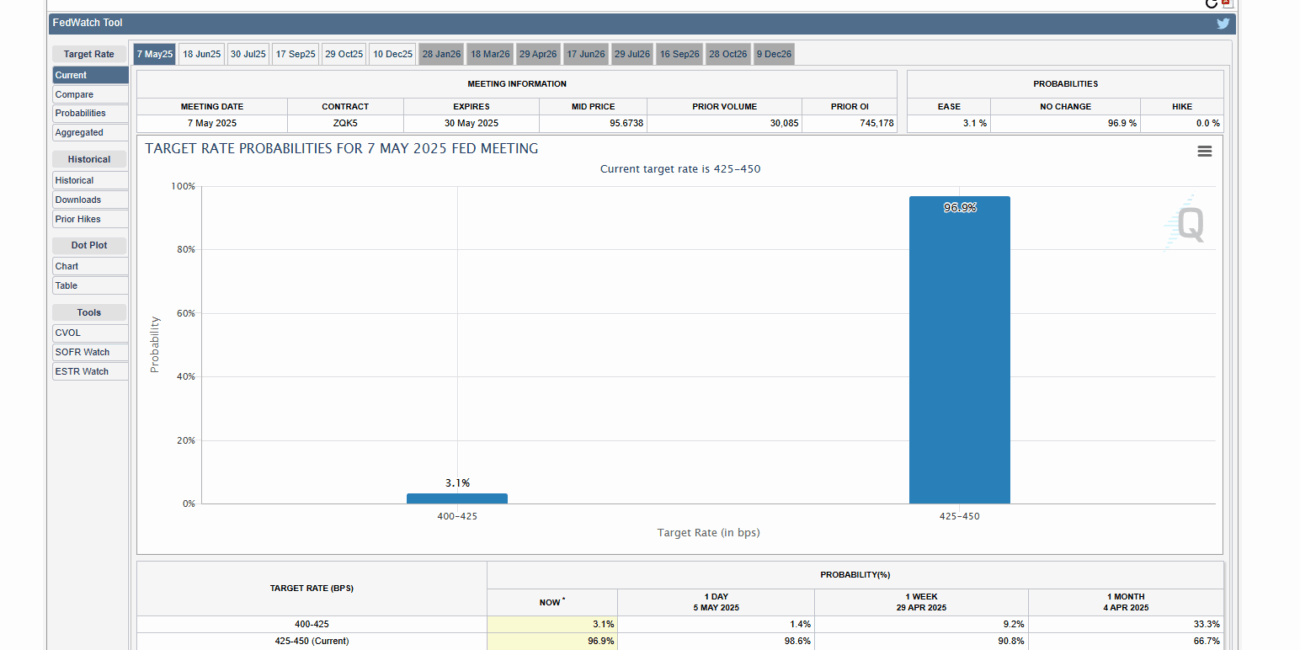Select the 18 Mar26 meeting tab
This screenshot has height=650, width=1300.
[x=490, y=54]
